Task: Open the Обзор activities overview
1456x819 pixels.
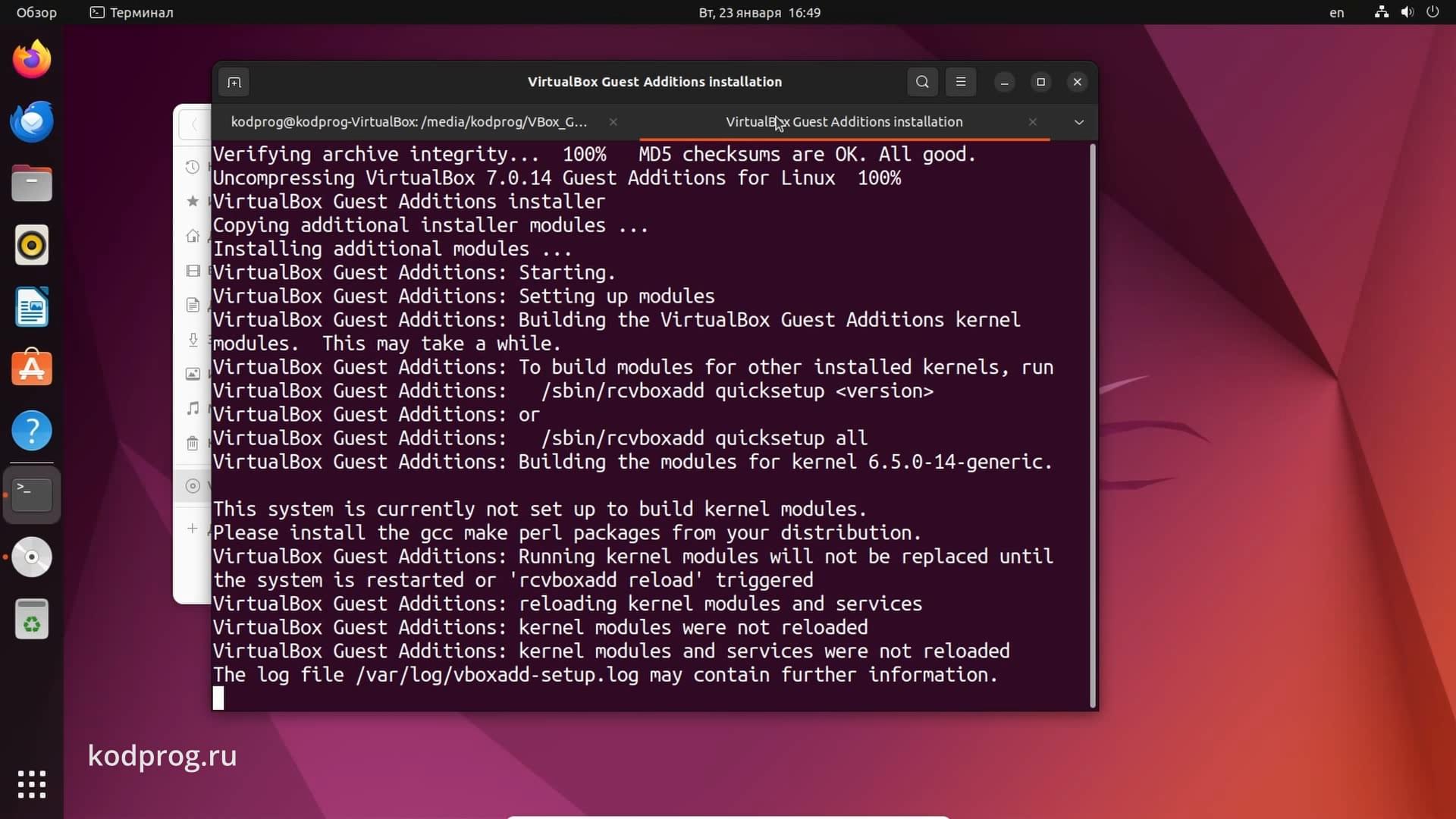Action: [x=36, y=12]
